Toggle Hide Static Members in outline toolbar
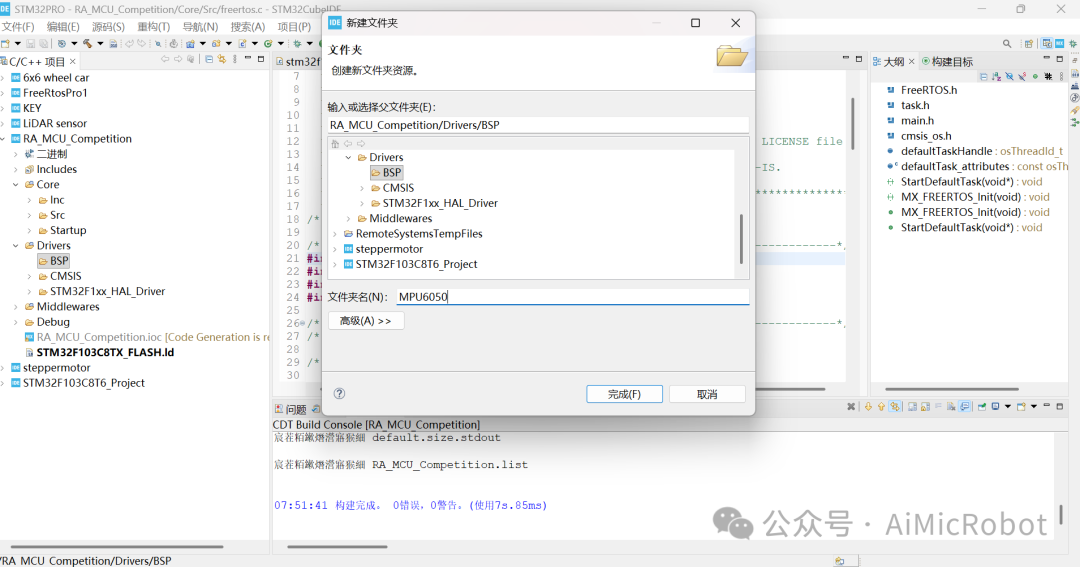 [1022, 76]
